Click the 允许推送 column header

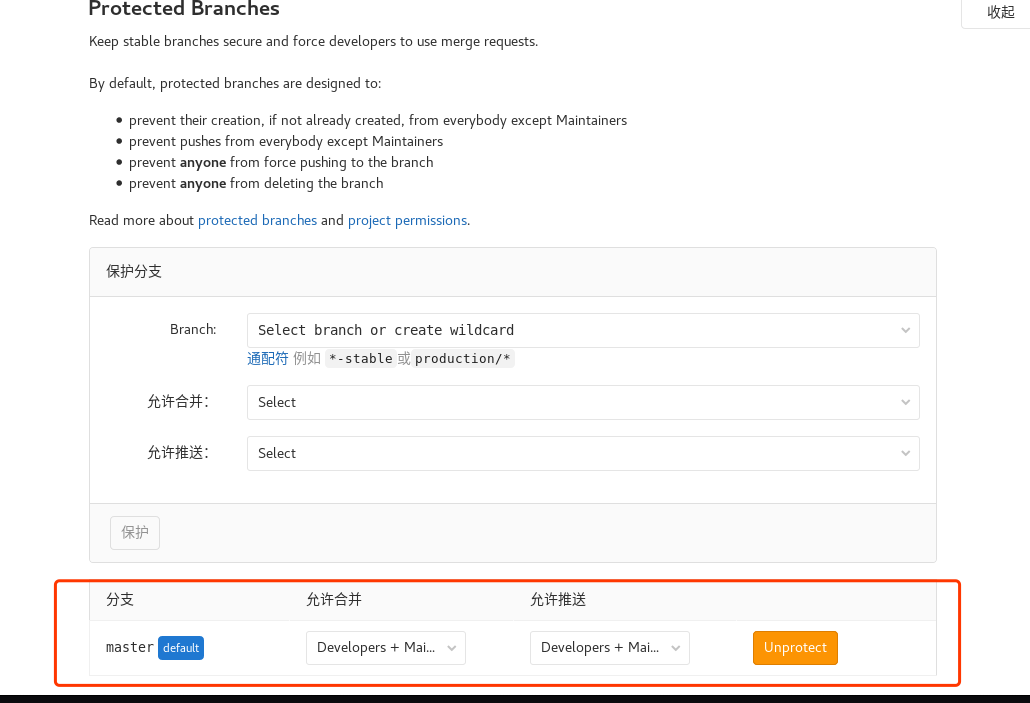(x=558, y=599)
